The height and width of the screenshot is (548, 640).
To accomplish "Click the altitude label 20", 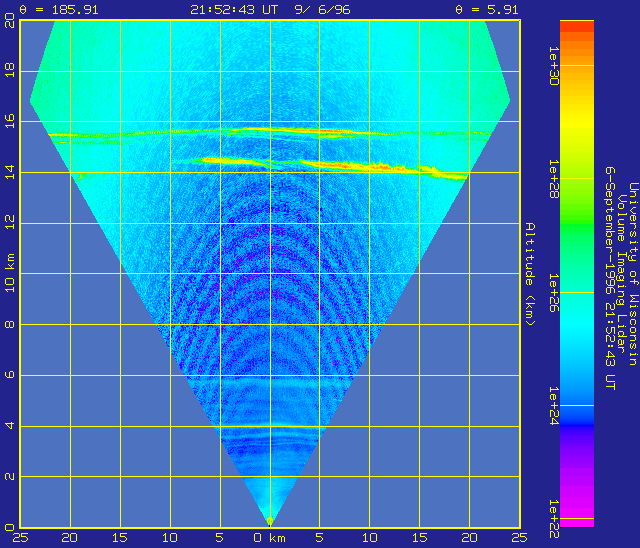I will tap(10, 20).
